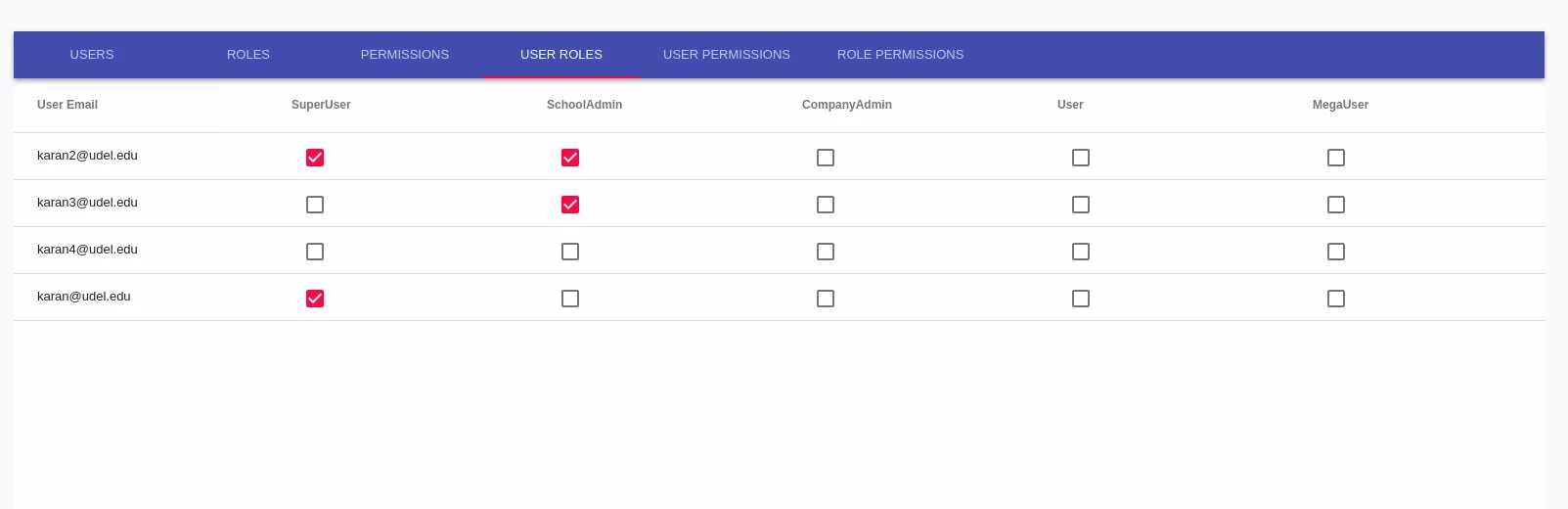
Task: Go to the Permissions tab
Action: pyautogui.click(x=405, y=55)
